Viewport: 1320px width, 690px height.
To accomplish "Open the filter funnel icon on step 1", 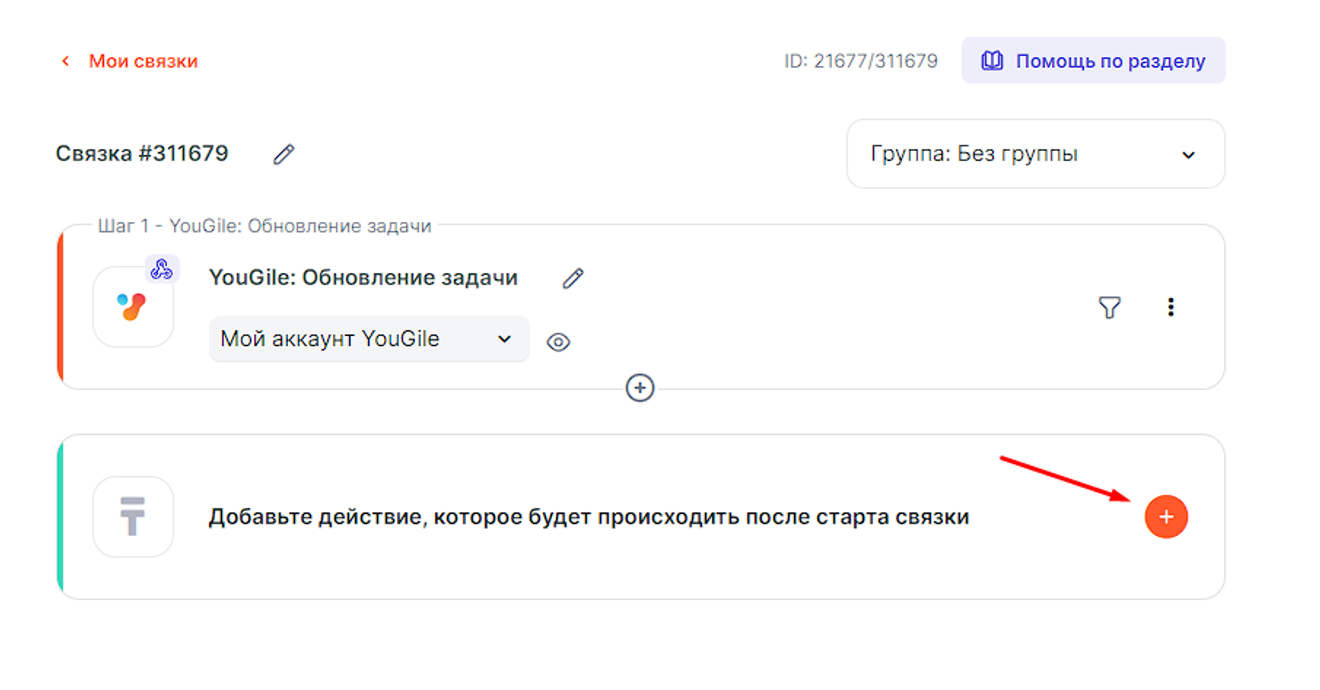I will click(x=1109, y=307).
